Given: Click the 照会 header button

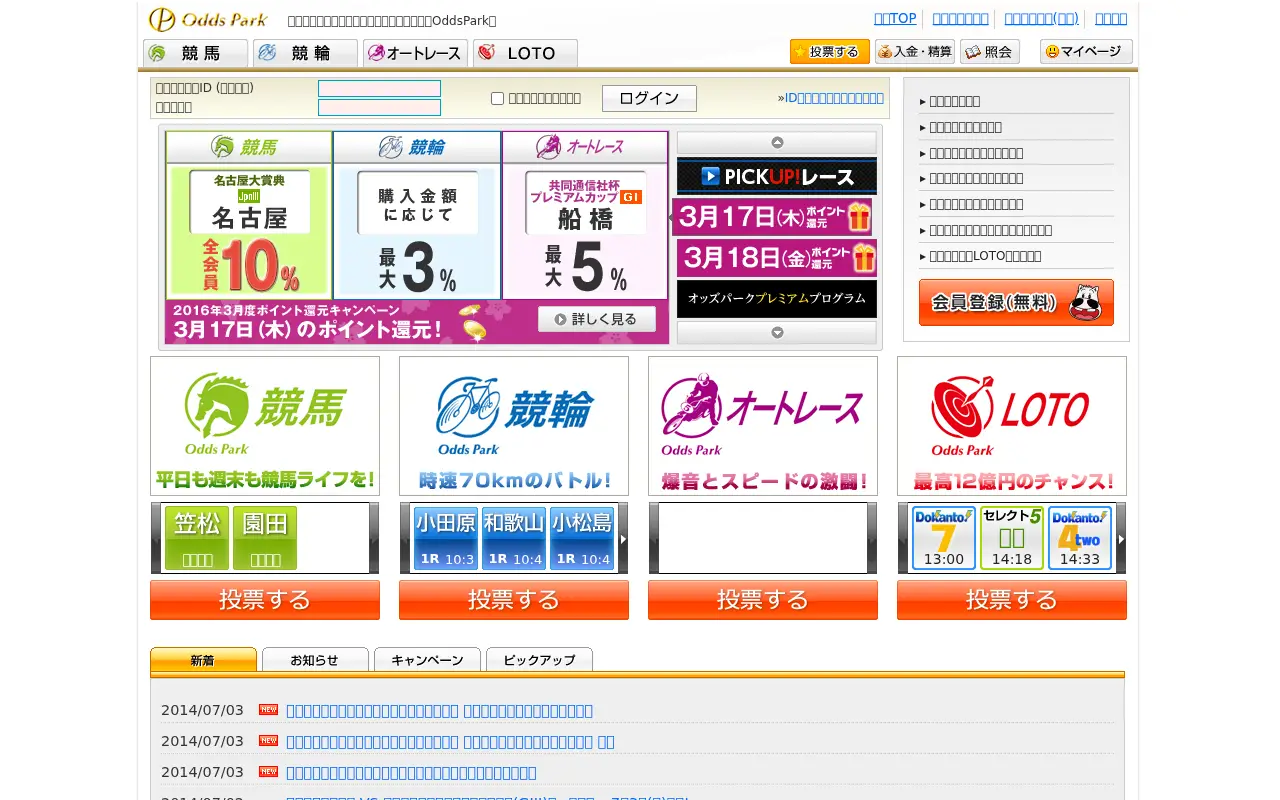Looking at the screenshot, I should pyautogui.click(x=990, y=52).
